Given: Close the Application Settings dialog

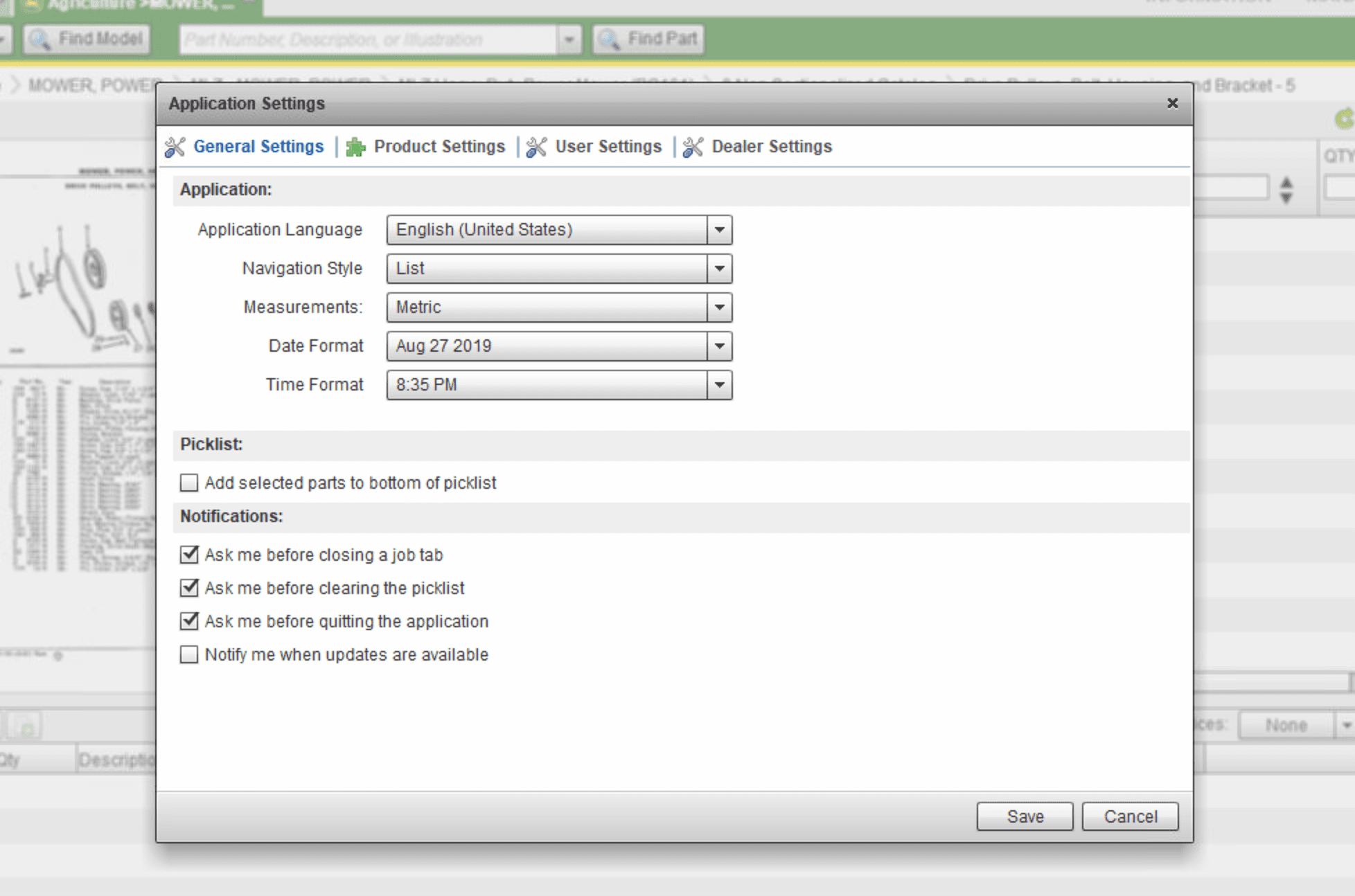Looking at the screenshot, I should [x=1172, y=103].
